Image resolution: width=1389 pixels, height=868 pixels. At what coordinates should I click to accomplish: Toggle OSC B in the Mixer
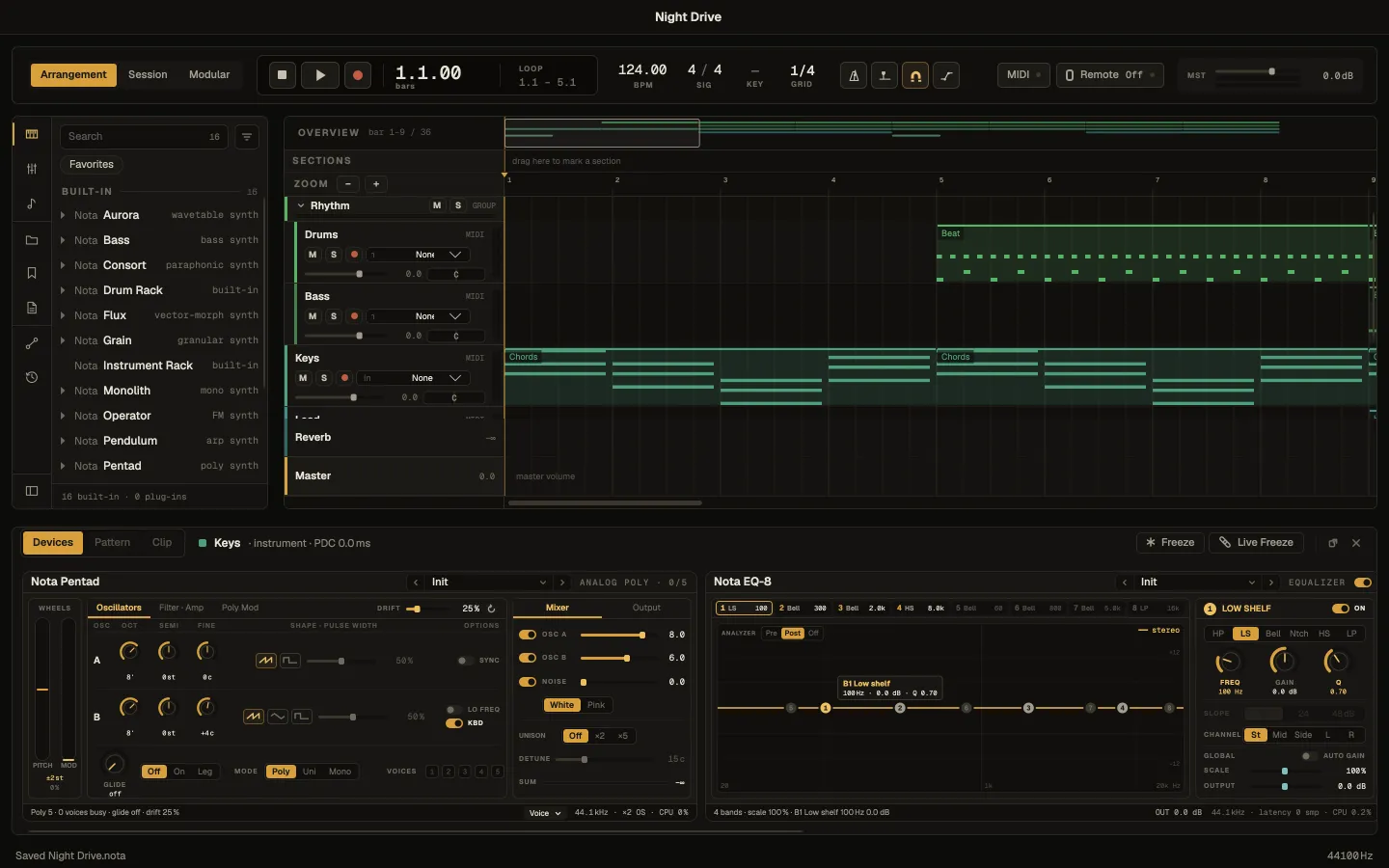click(x=528, y=658)
